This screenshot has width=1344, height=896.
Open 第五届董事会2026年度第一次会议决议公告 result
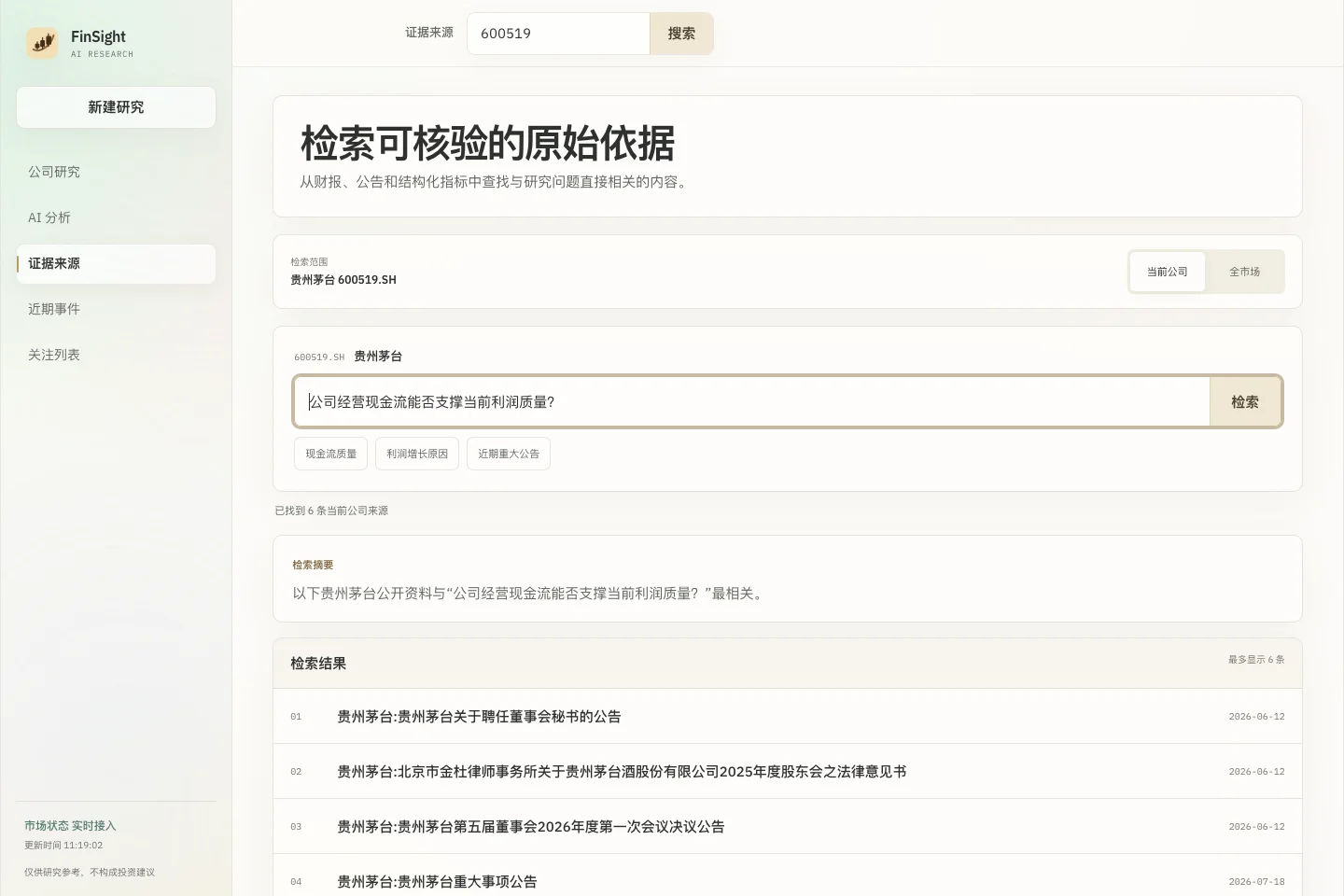788,826
